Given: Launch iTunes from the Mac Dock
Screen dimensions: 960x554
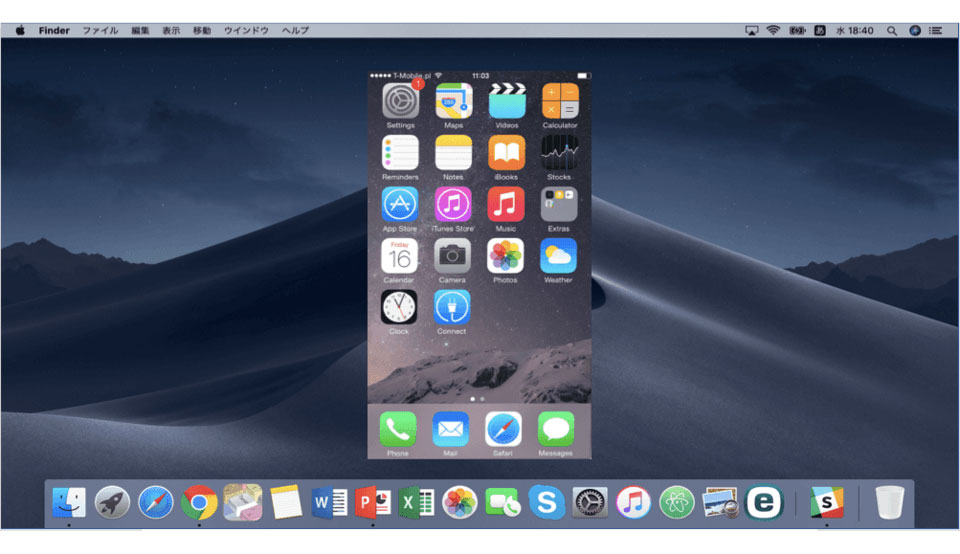Looking at the screenshot, I should coord(633,503).
